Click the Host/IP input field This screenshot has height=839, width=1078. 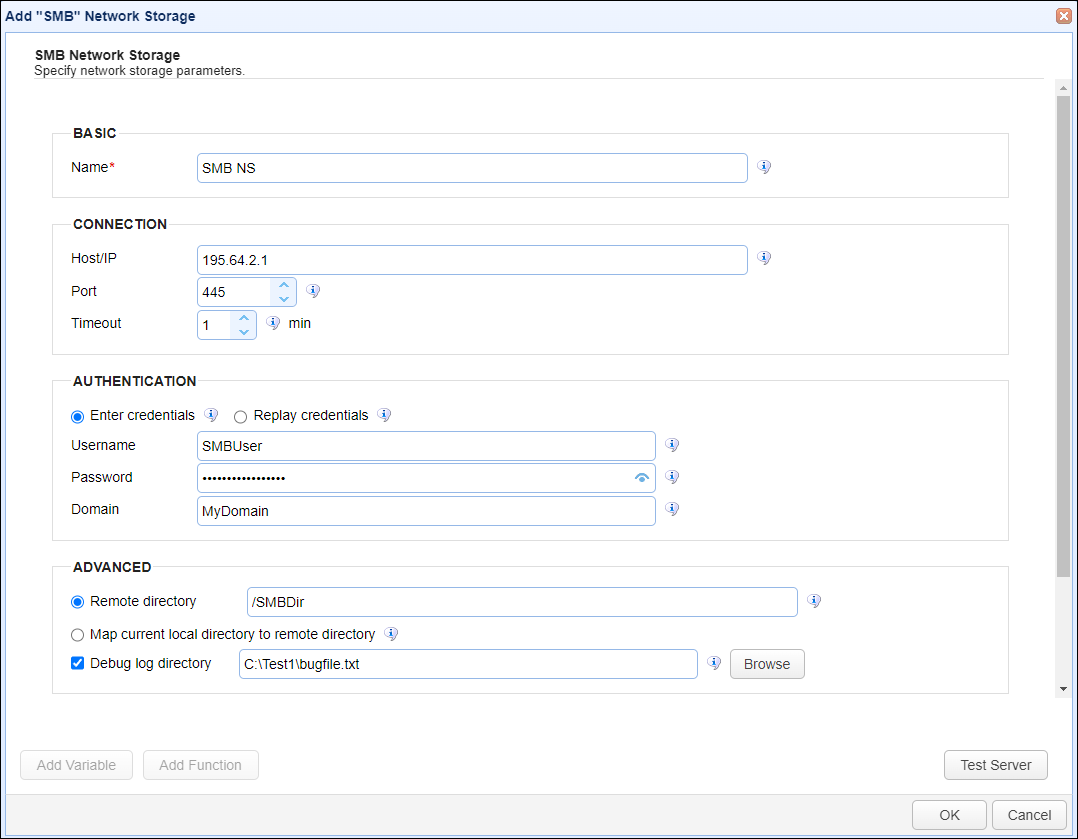click(472, 260)
